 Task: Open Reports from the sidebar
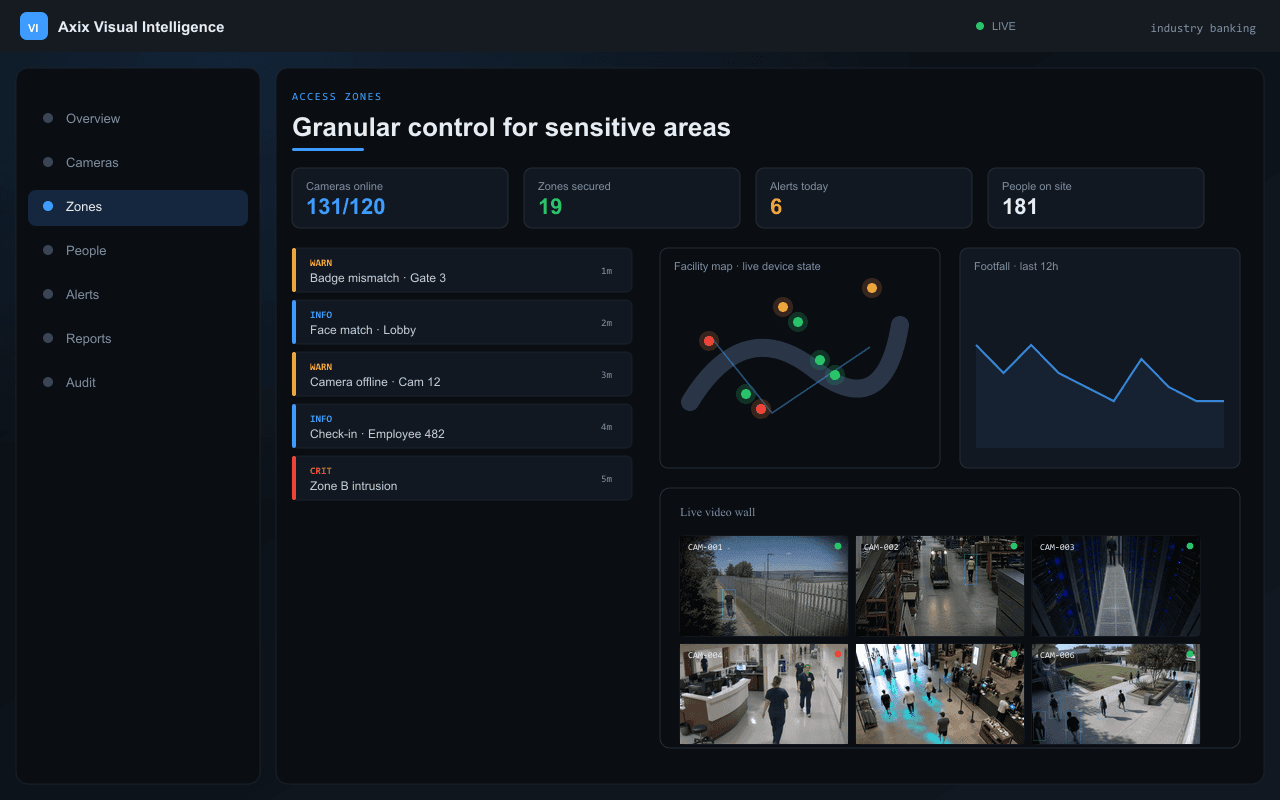click(x=138, y=338)
